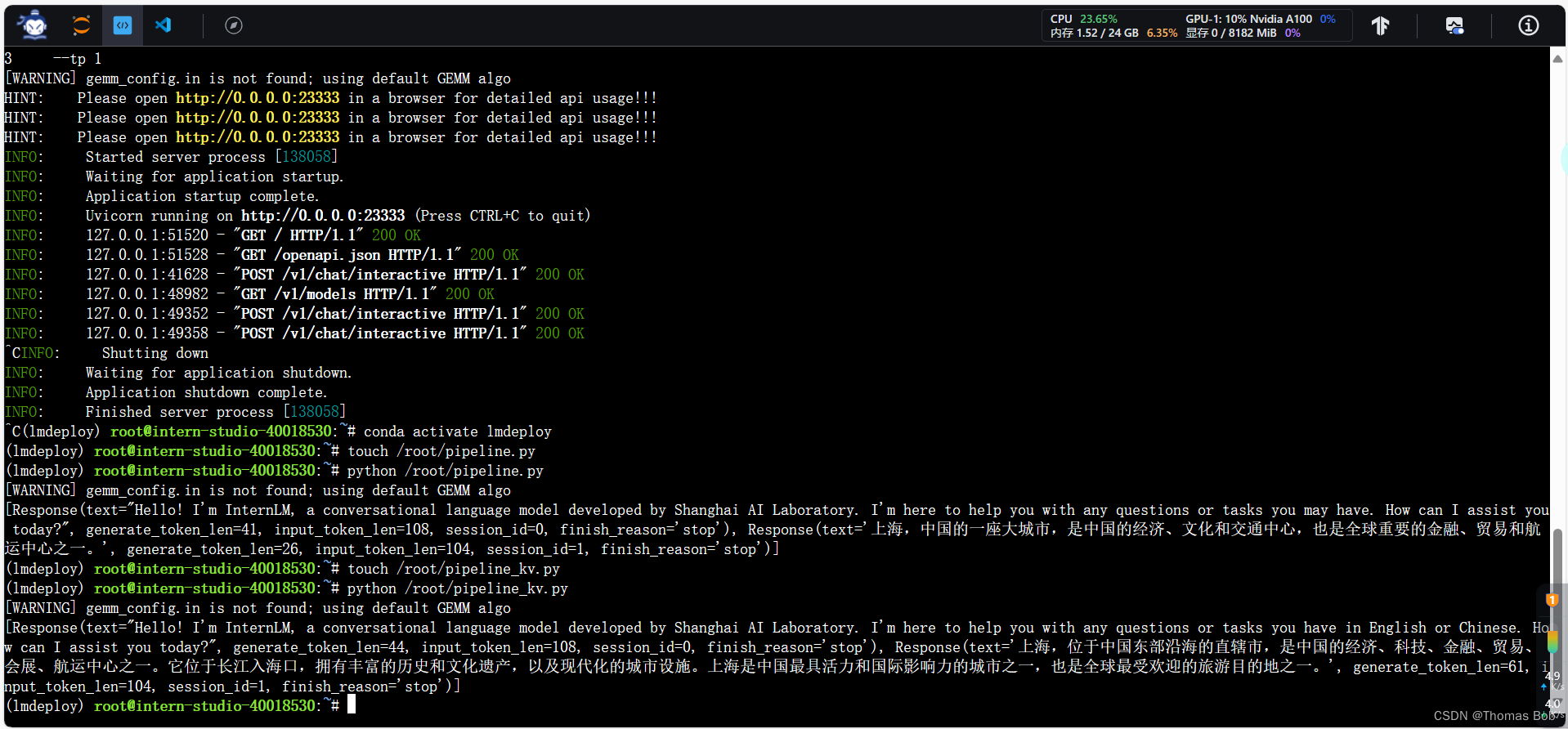Select the active terminal code icon
This screenshot has width=1568, height=729.
[x=123, y=25]
